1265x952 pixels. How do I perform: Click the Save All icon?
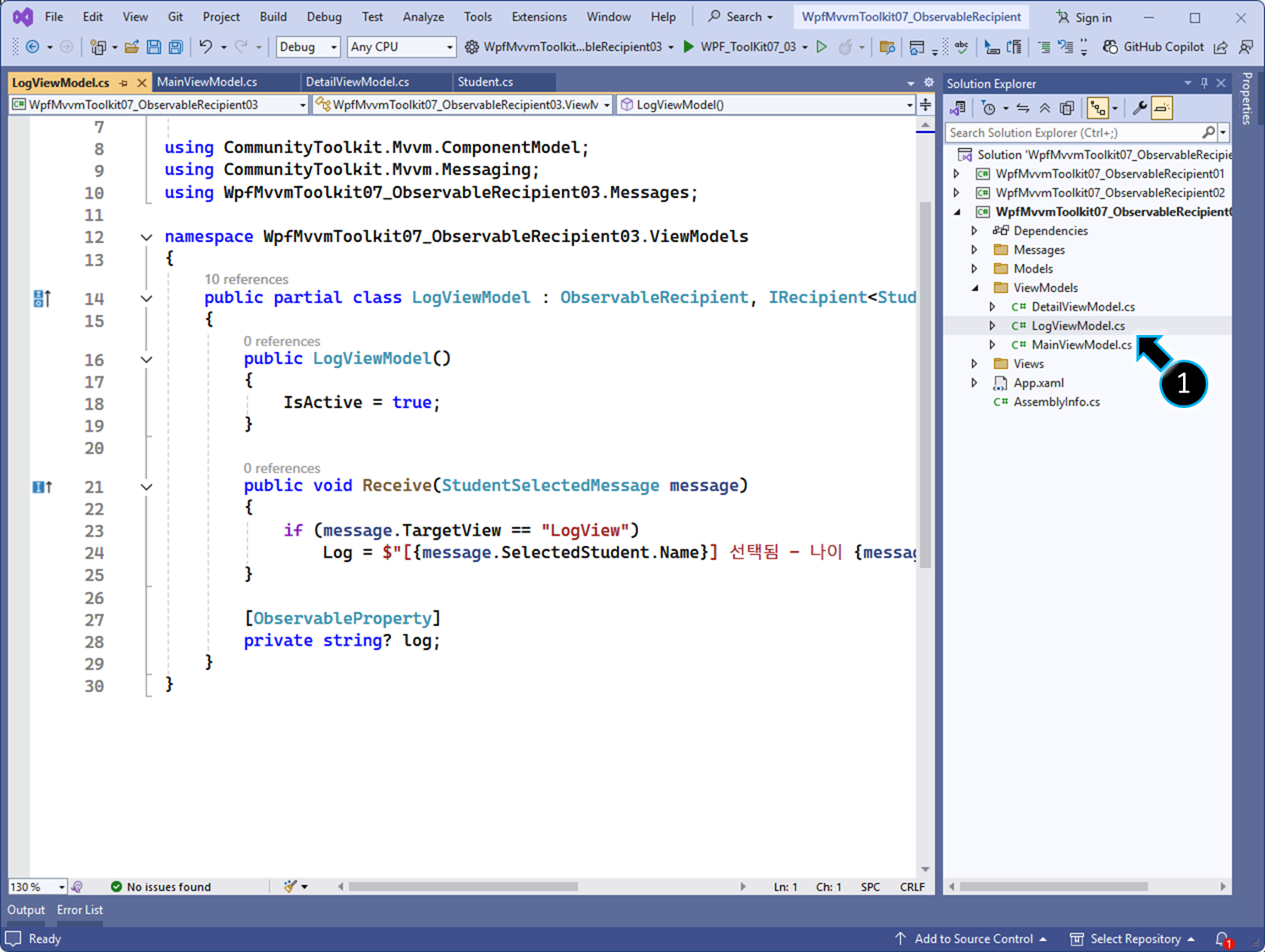[176, 47]
